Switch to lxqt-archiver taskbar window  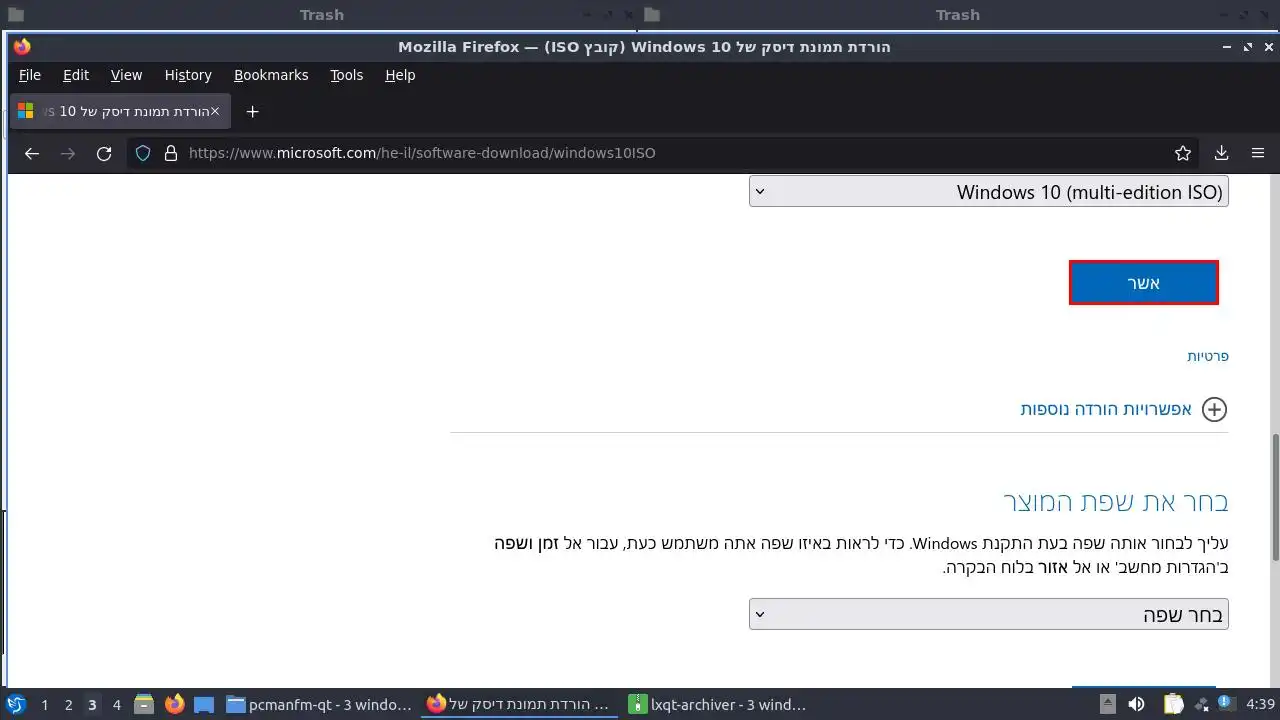[719, 705]
